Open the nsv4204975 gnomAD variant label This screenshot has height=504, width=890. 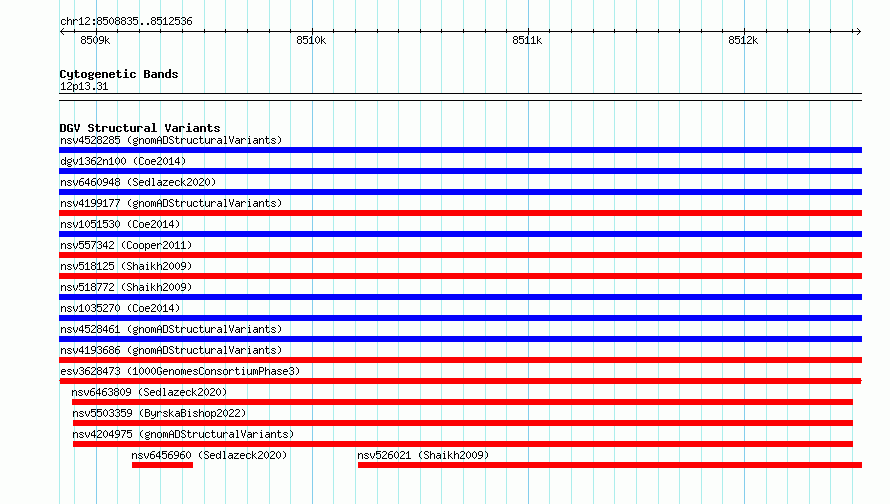tap(183, 434)
